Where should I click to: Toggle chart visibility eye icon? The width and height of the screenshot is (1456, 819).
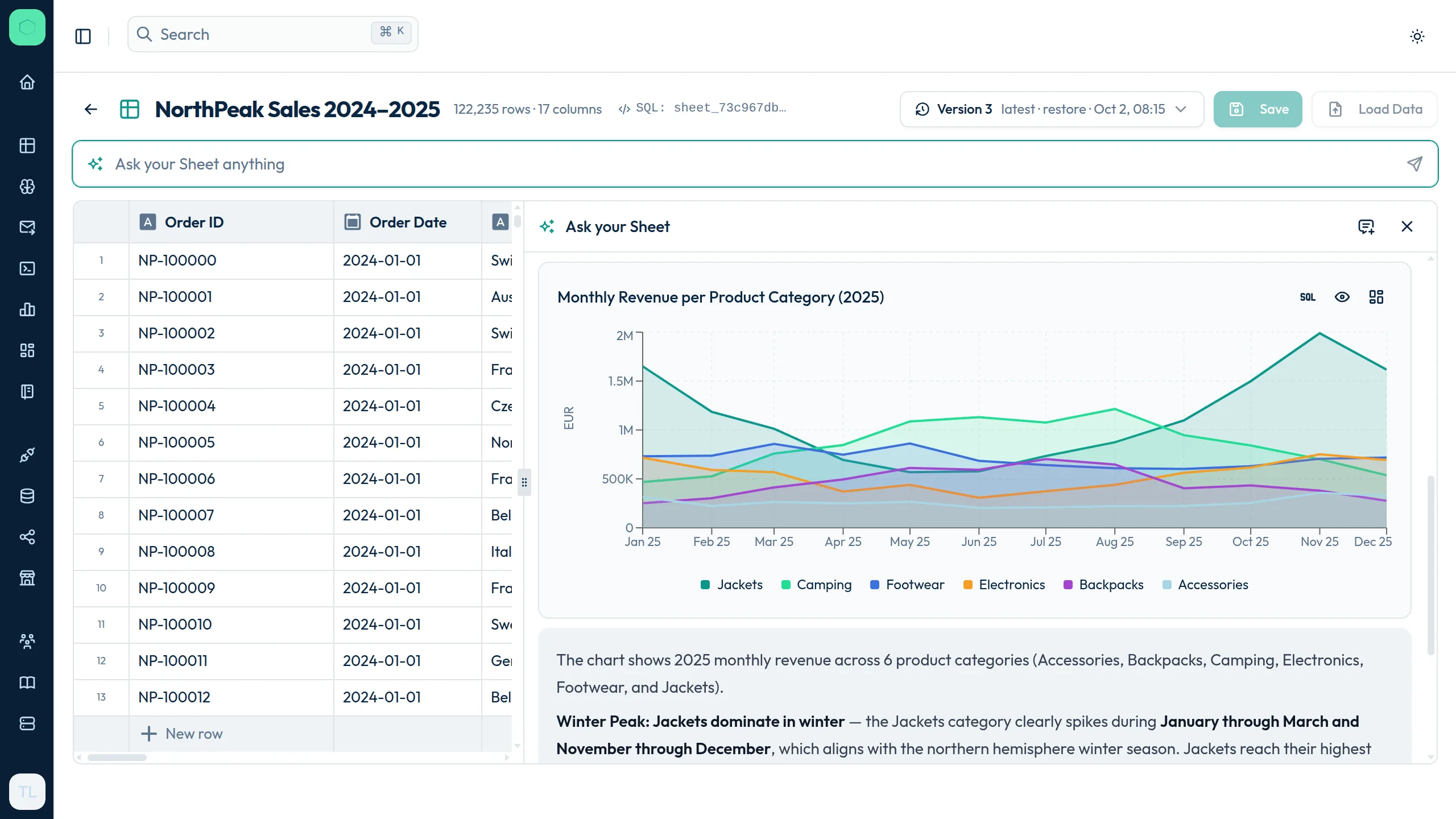pyautogui.click(x=1342, y=297)
